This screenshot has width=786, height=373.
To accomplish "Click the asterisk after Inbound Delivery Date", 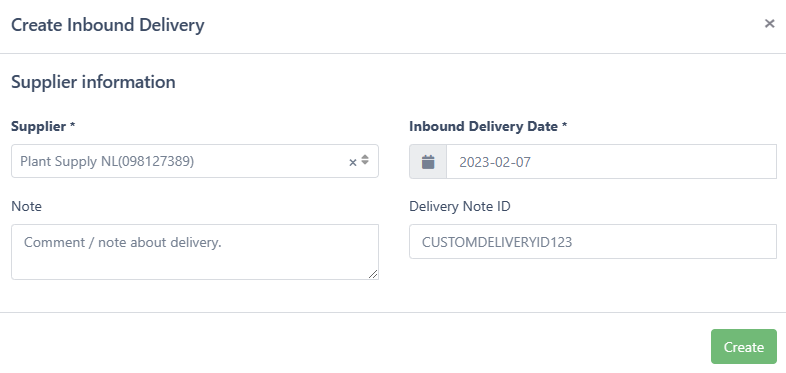I will coord(564,125).
